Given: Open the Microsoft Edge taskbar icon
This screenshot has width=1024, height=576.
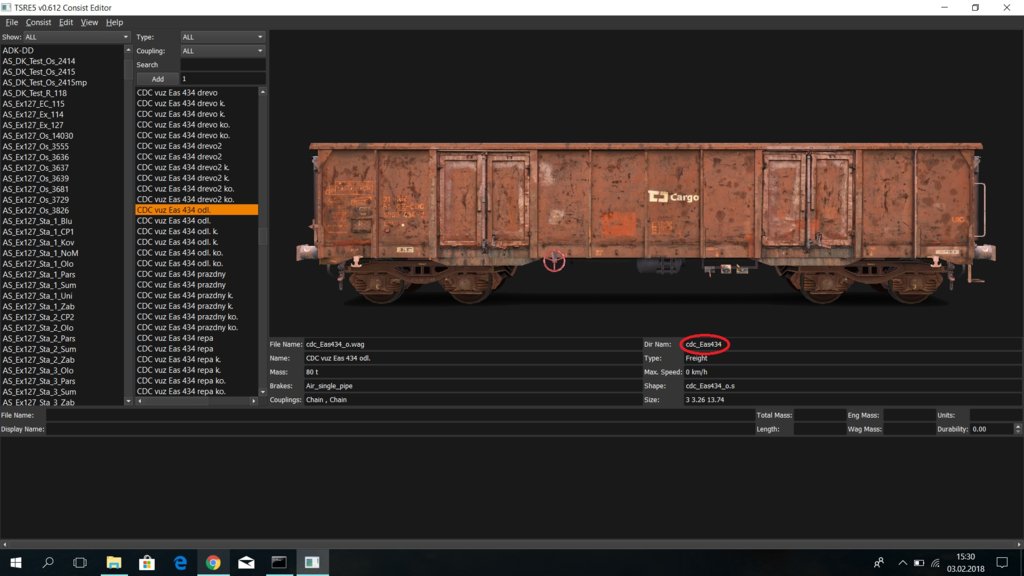Looking at the screenshot, I should tap(180, 563).
